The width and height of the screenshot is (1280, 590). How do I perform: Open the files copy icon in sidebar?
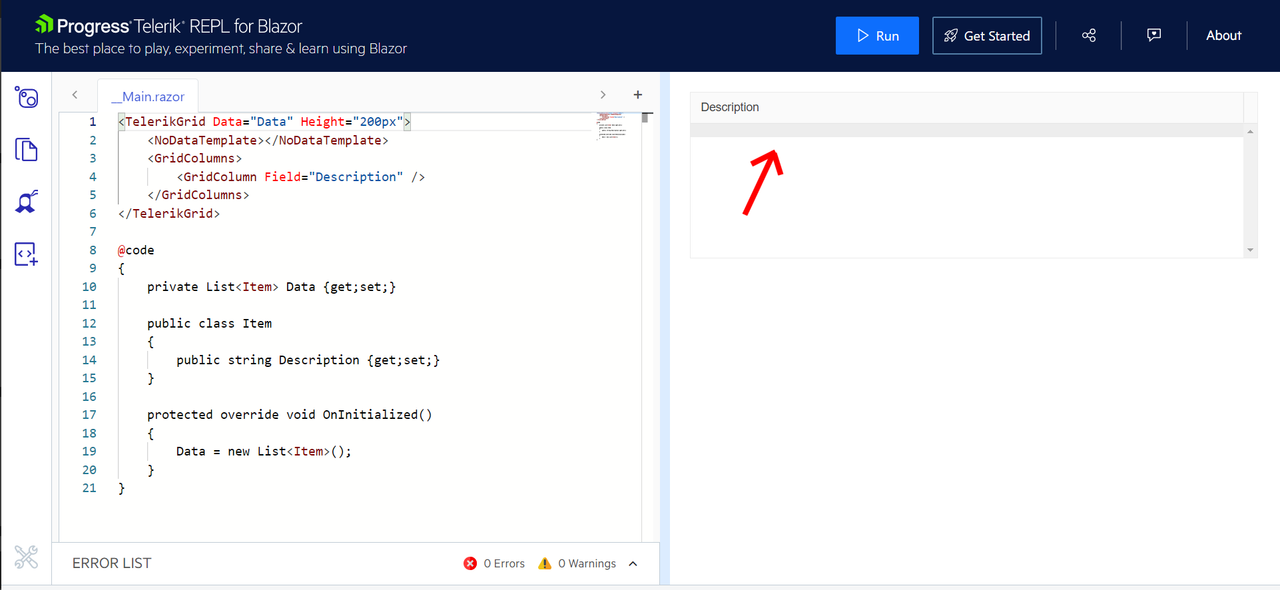tap(27, 150)
